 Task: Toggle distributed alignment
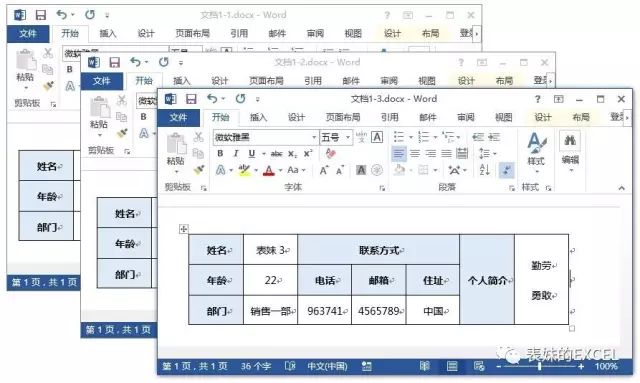point(462,154)
